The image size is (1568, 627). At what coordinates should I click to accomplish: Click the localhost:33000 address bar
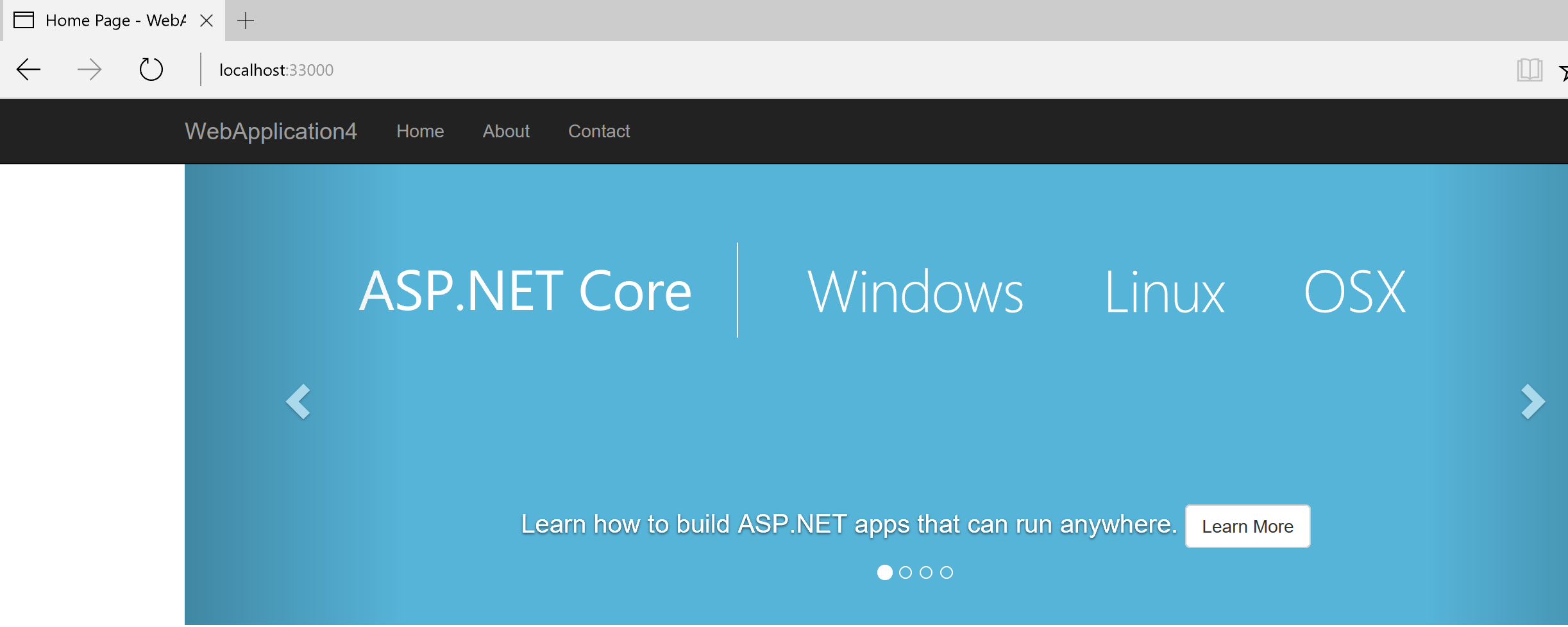pos(276,70)
